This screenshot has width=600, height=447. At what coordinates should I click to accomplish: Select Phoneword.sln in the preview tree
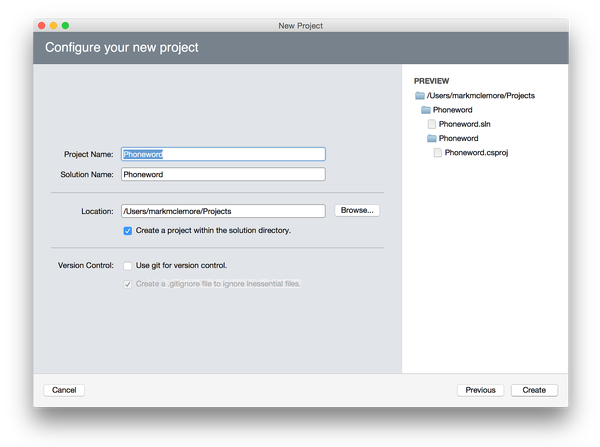tap(464, 124)
